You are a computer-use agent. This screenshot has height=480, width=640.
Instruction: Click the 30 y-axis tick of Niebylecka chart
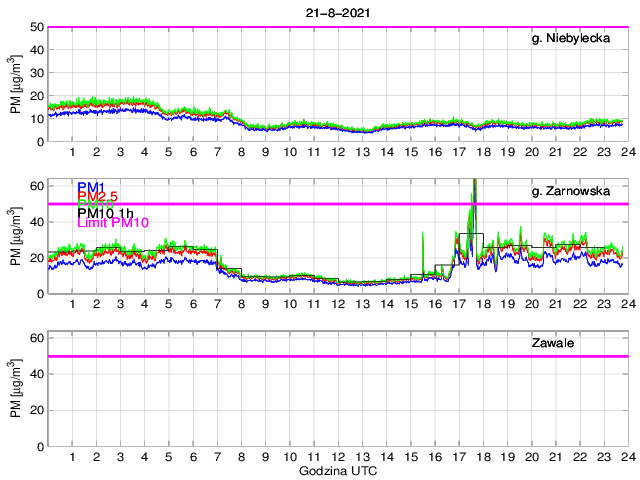tap(37, 73)
